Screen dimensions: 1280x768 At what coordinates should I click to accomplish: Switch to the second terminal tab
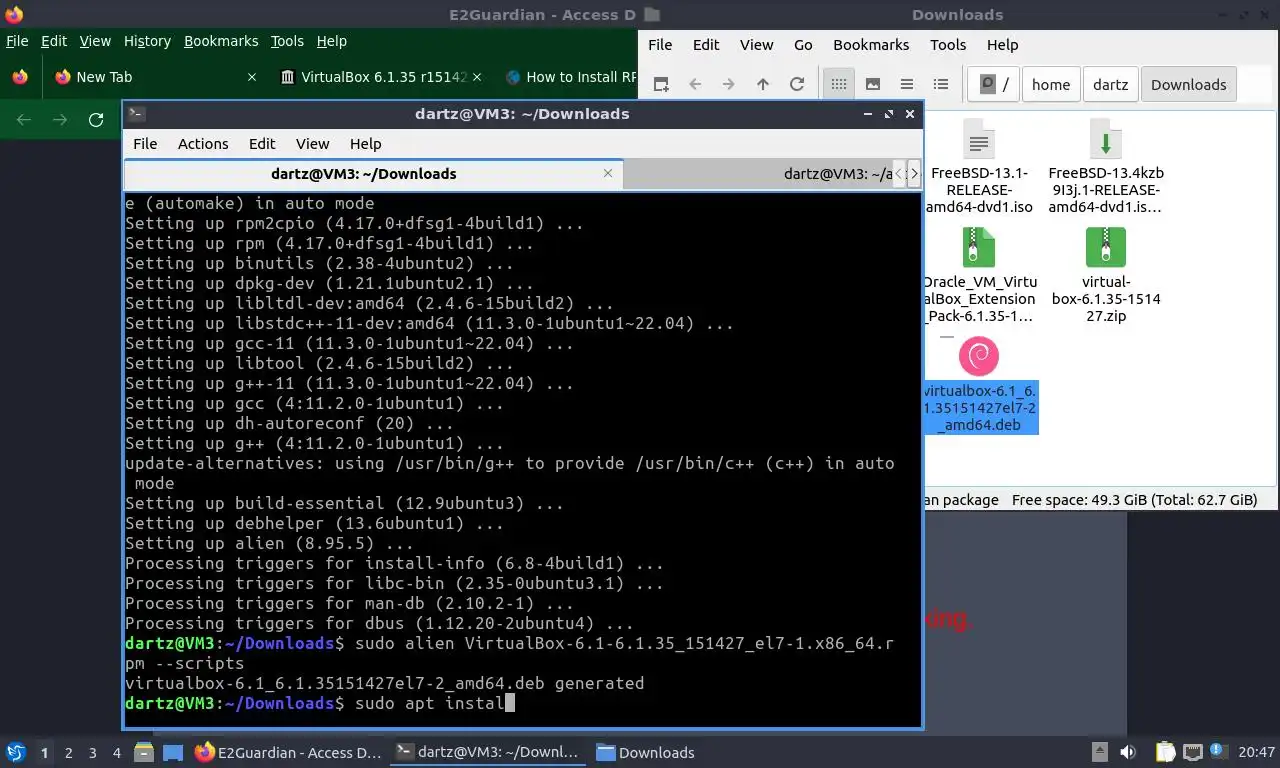(x=757, y=174)
